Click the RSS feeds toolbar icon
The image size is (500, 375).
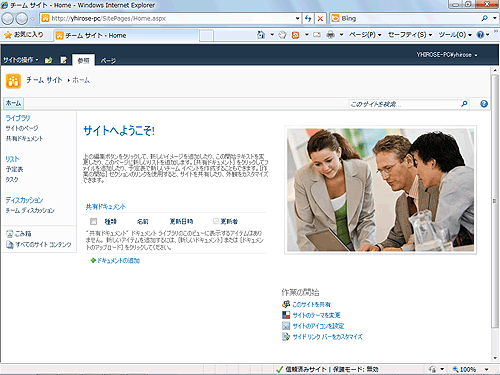(295, 35)
